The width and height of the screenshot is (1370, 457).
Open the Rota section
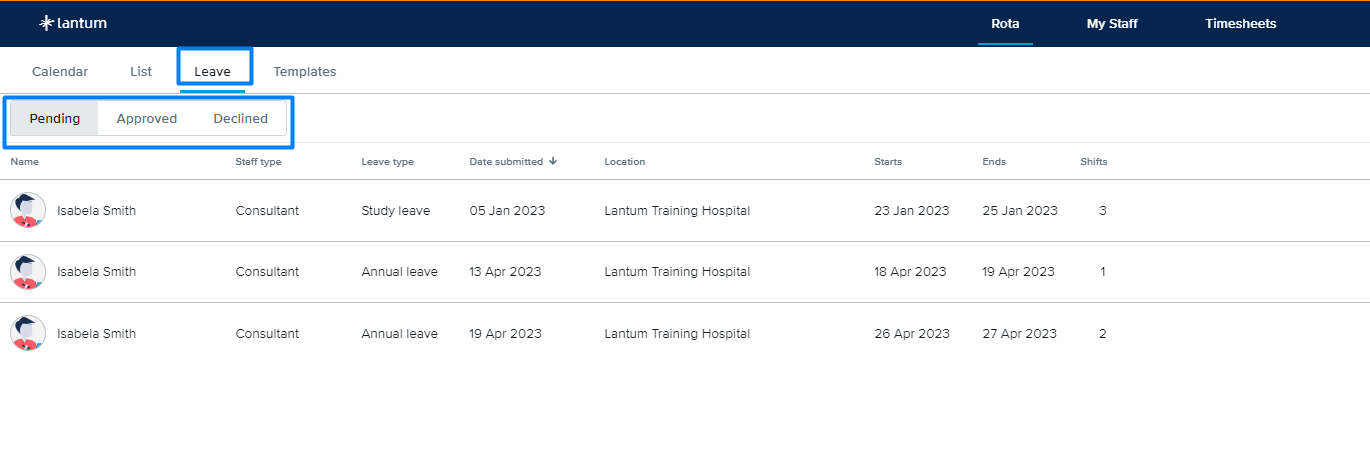click(x=1005, y=23)
